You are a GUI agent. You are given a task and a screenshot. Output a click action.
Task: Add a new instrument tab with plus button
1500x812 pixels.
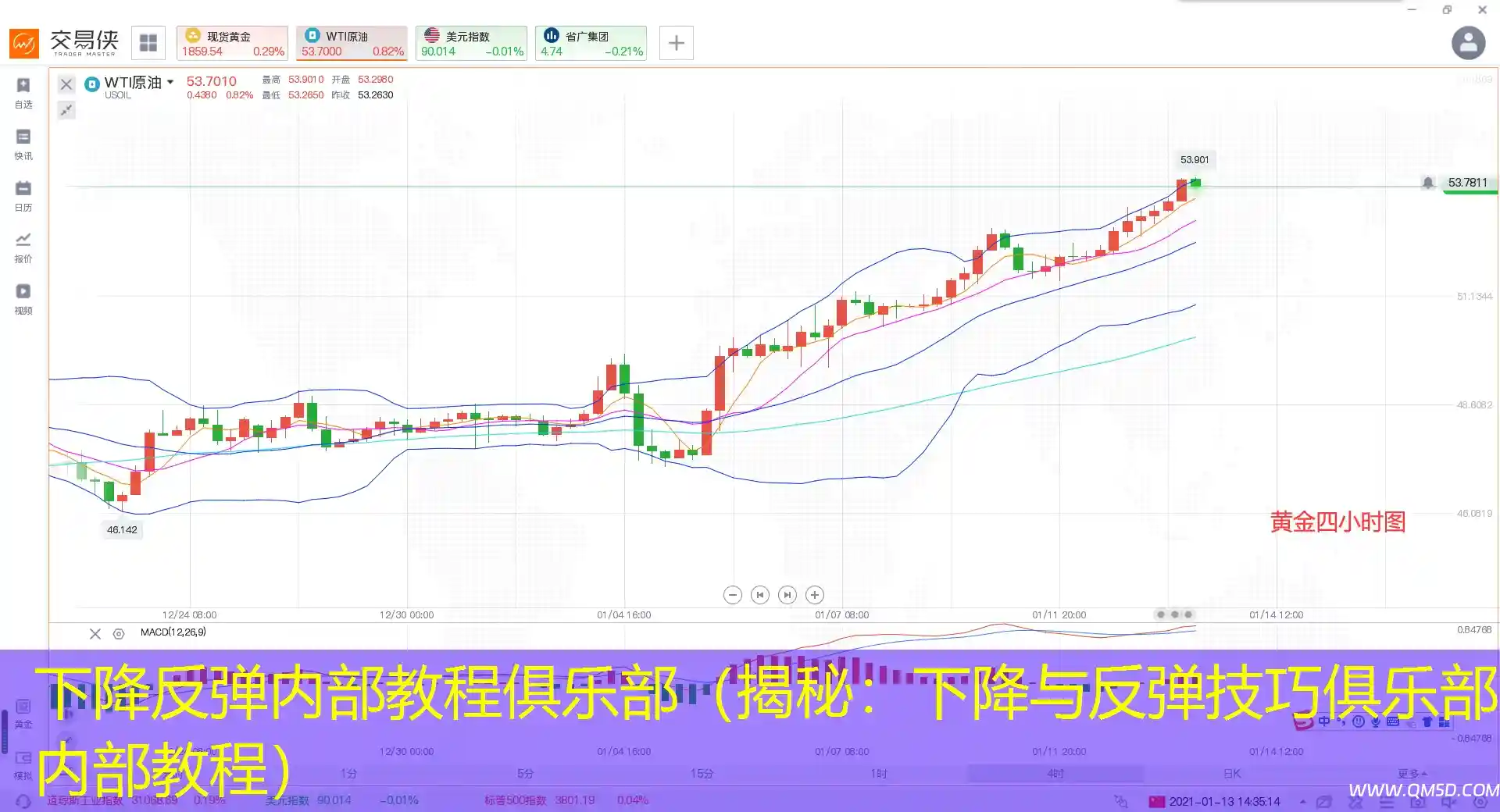(x=677, y=43)
